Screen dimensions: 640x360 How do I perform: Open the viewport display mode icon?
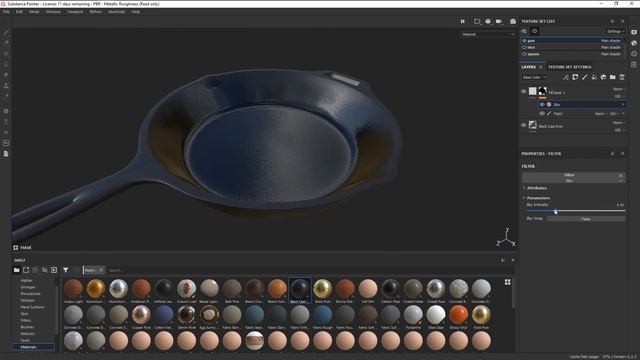tap(477, 21)
